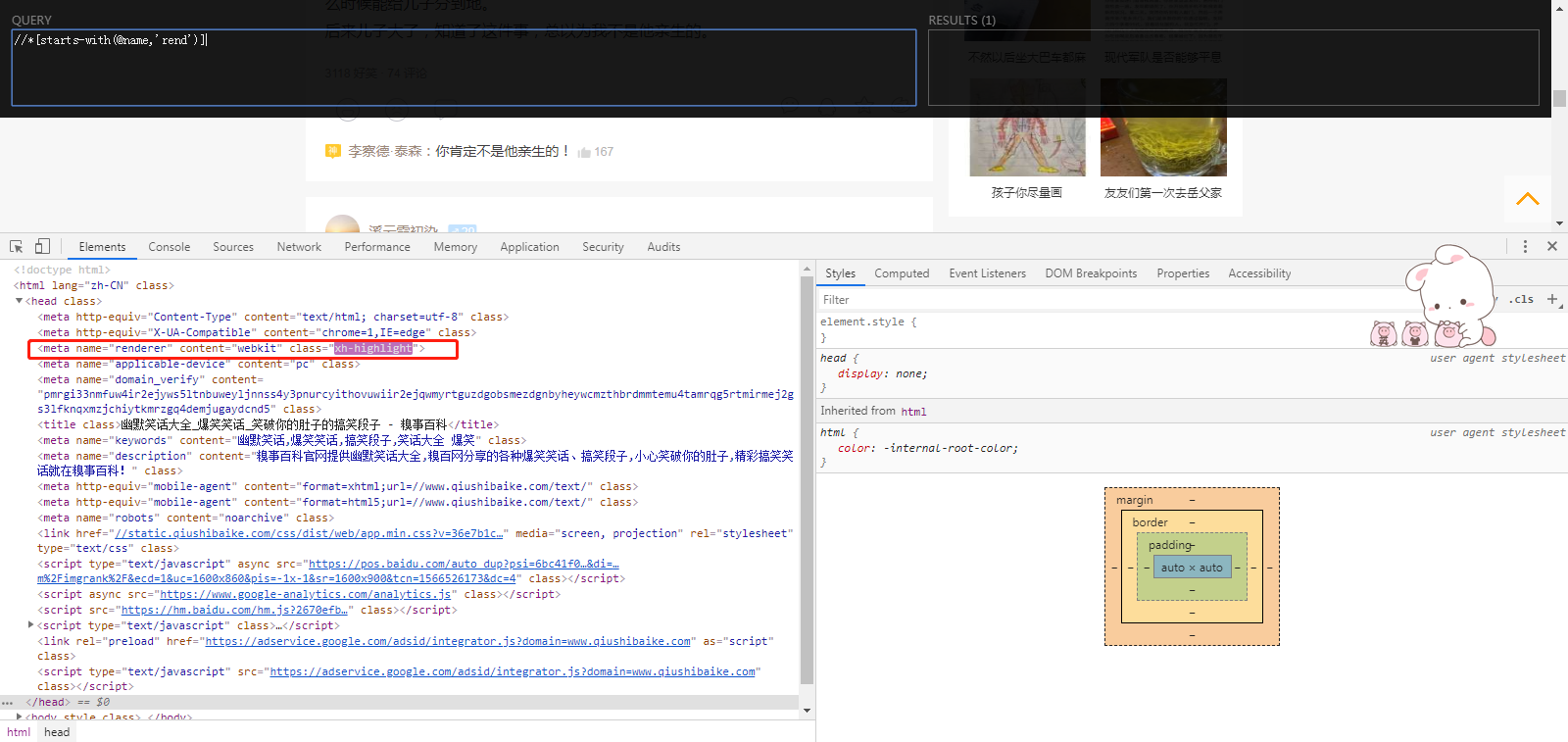This screenshot has width=1568, height=742.
Task: Click the XPath RESULTS output box
Action: 1234,68
